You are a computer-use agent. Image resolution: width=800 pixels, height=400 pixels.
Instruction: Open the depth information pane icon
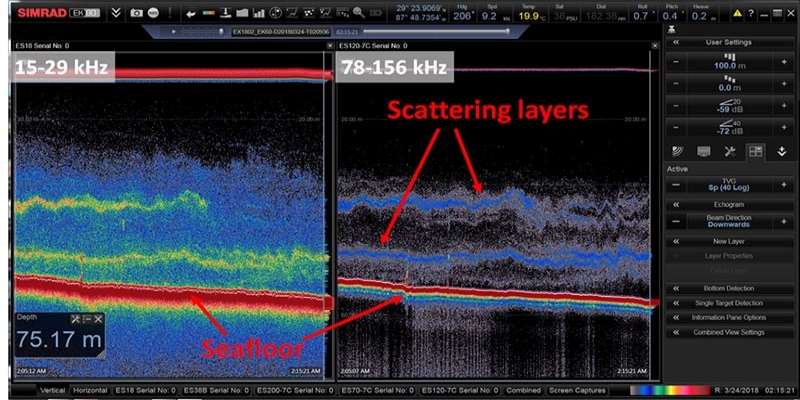(225, 13)
